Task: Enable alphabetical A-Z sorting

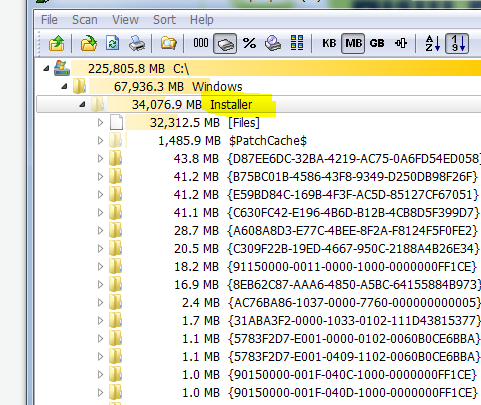Action: (x=433, y=43)
